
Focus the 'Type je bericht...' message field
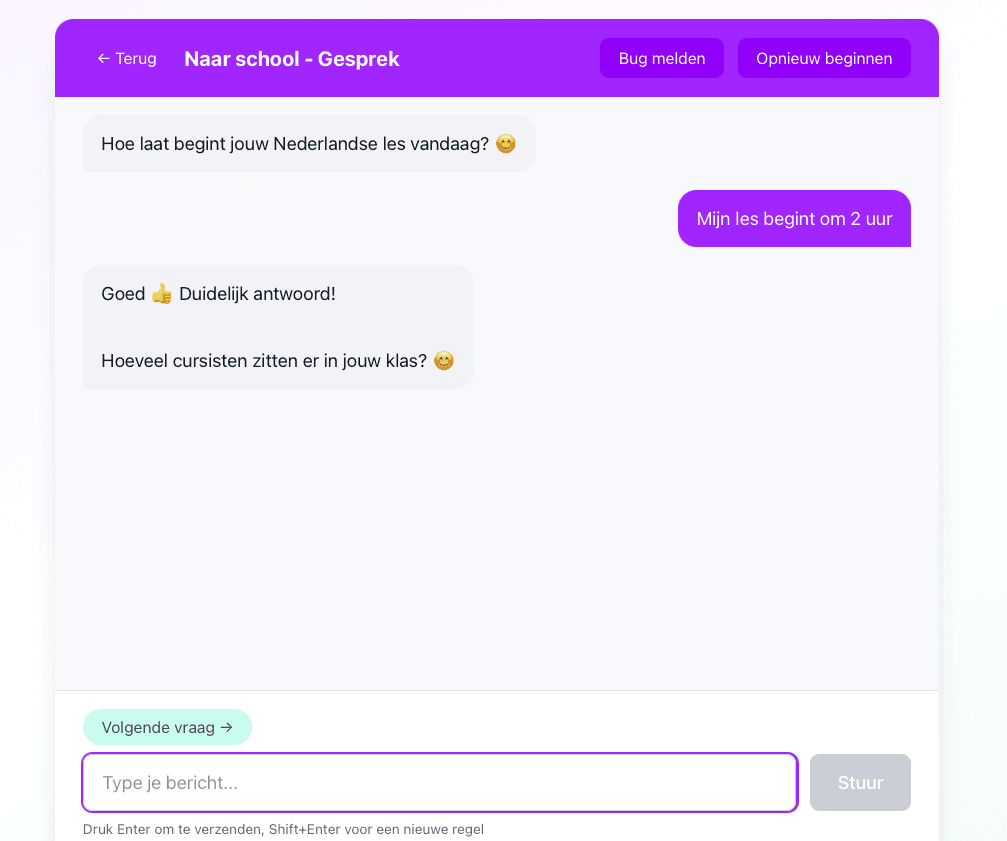[x=440, y=783]
